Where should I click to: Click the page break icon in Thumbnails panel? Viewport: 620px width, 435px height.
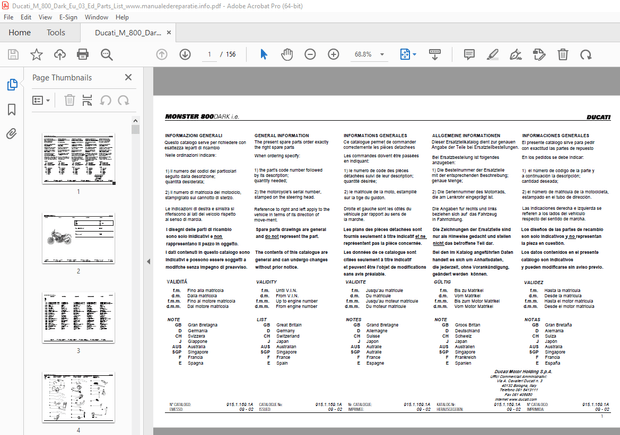[87, 100]
